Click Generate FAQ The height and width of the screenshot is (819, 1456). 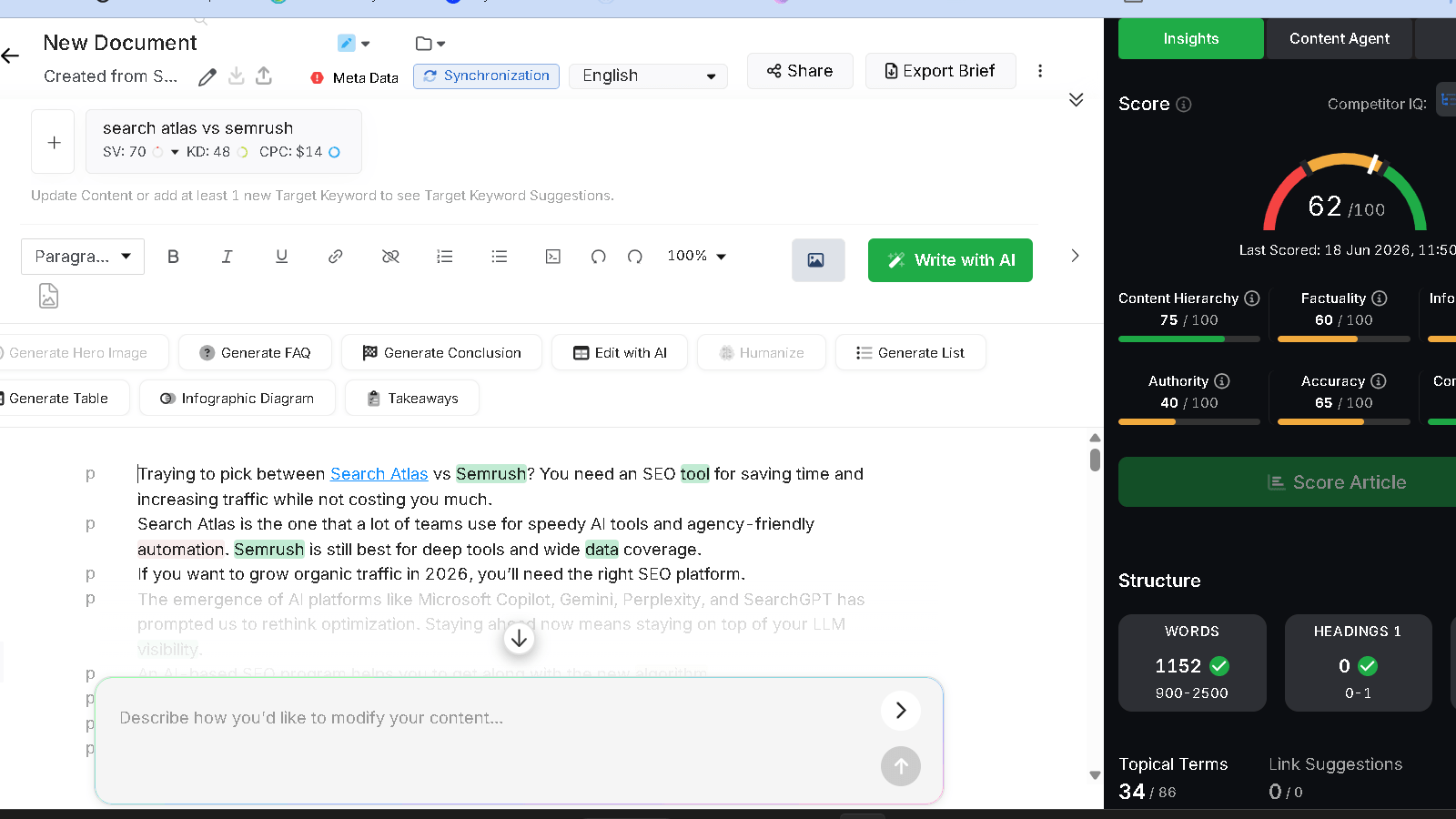(255, 353)
